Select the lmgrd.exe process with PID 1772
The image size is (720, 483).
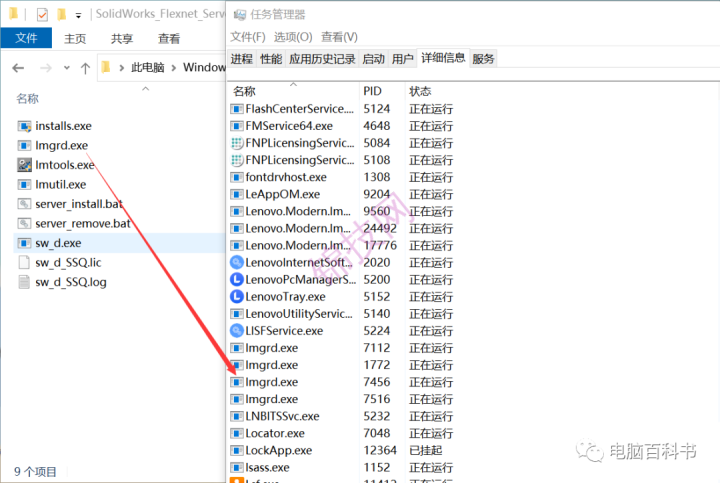point(342,365)
